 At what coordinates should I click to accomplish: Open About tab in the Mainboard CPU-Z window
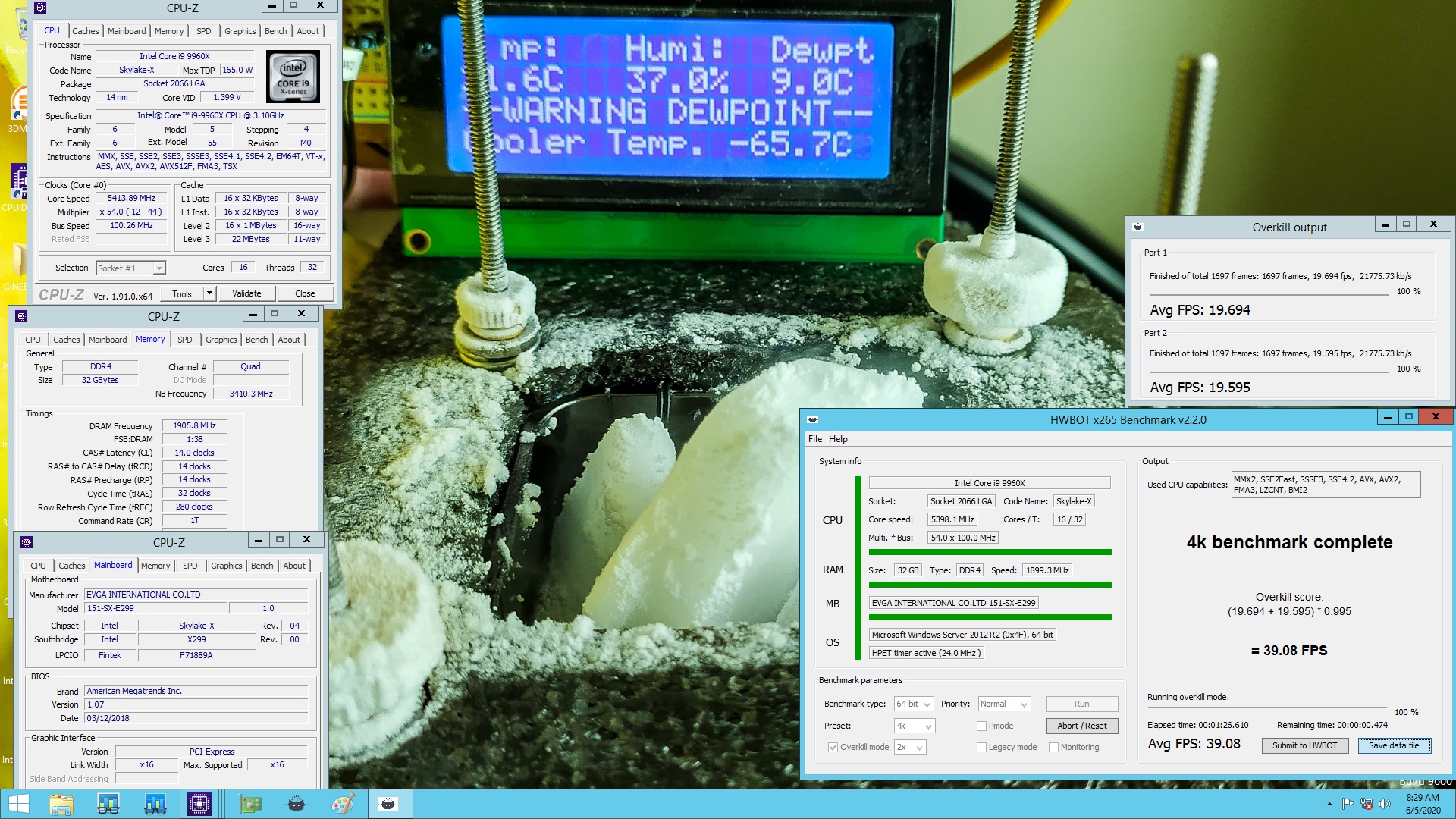[x=294, y=566]
